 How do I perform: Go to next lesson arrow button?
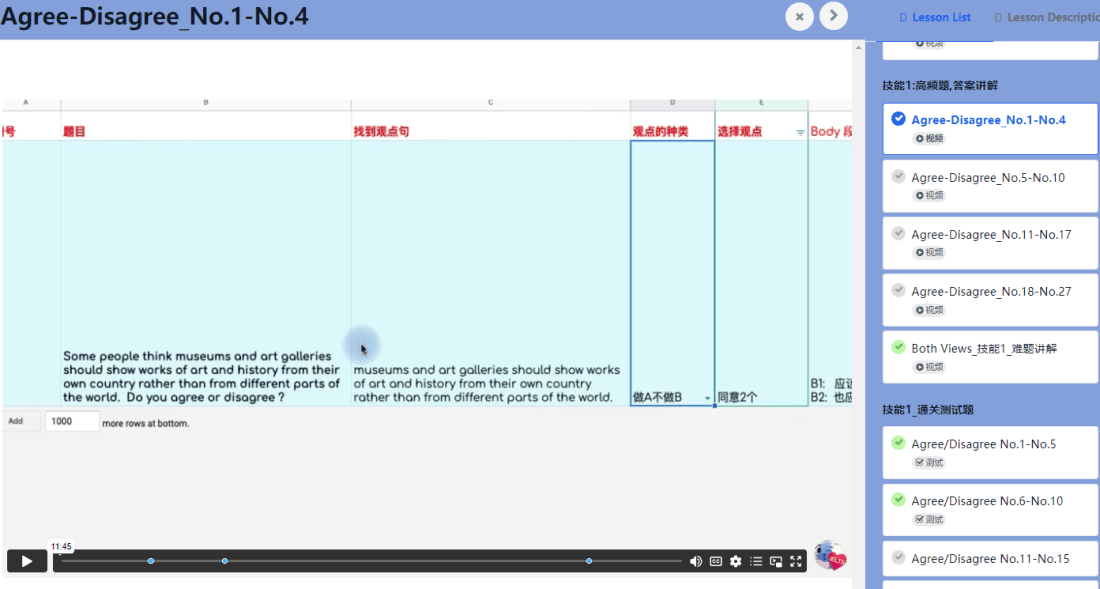click(833, 16)
